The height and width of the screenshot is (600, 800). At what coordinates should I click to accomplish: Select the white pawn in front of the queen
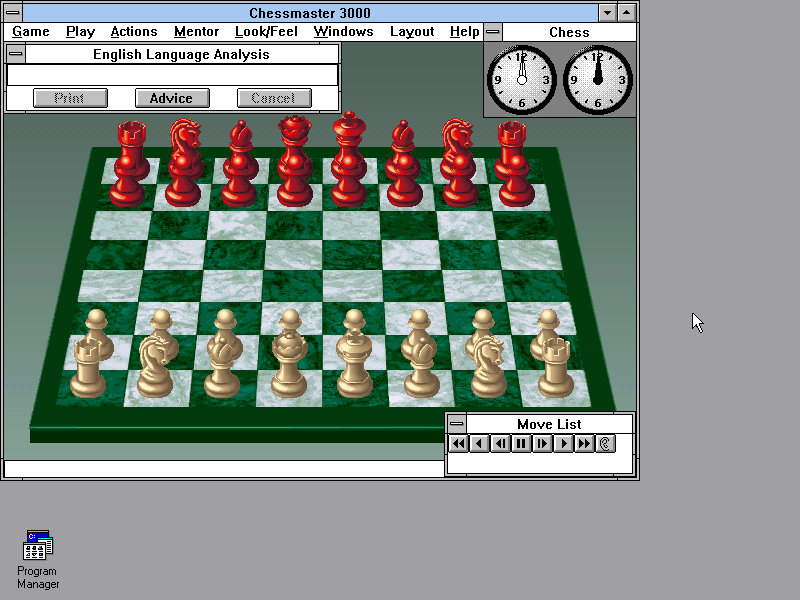click(290, 322)
